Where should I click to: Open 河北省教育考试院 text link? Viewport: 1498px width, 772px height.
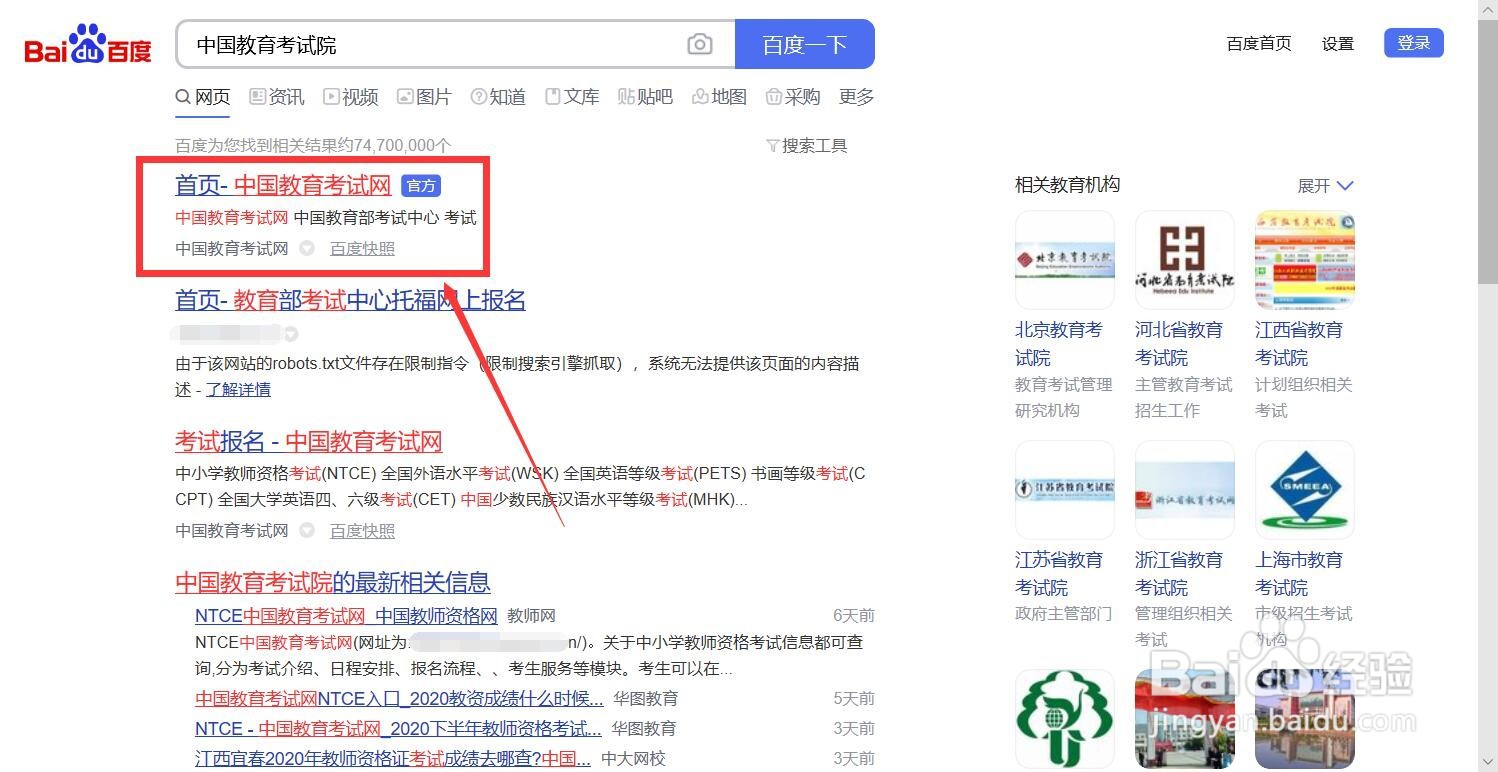point(1179,344)
